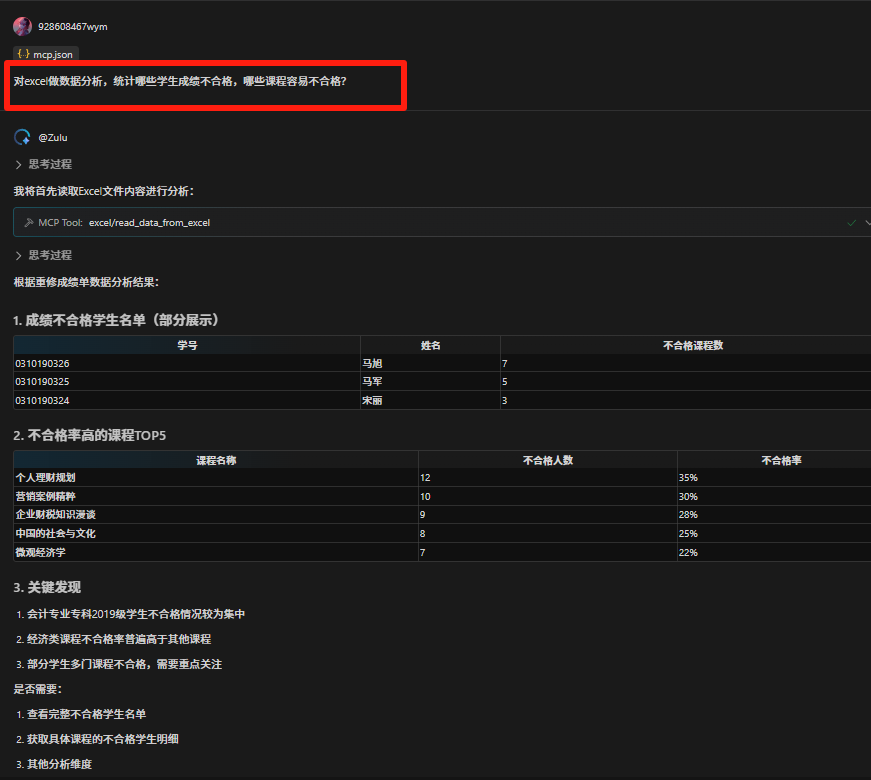Click the @Zulu assistant avatar icon
This screenshot has height=780, width=871.
pyautogui.click(x=21, y=137)
